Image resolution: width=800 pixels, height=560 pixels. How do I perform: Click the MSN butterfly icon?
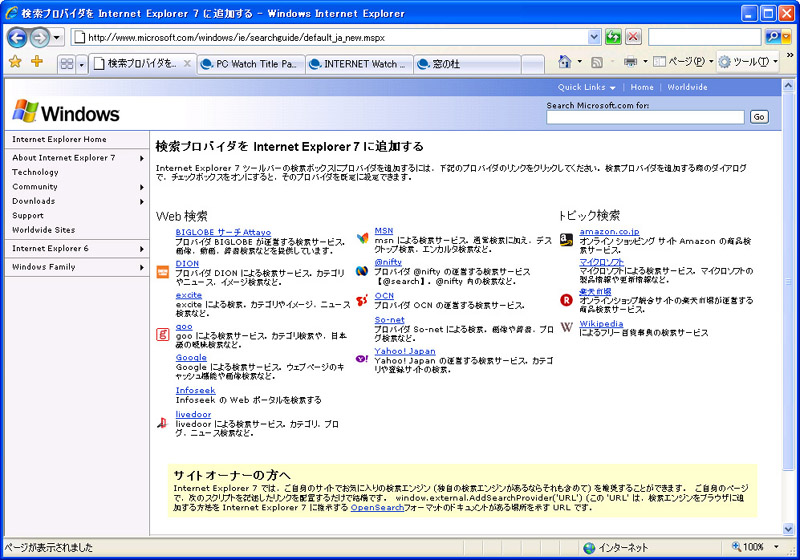click(x=362, y=238)
